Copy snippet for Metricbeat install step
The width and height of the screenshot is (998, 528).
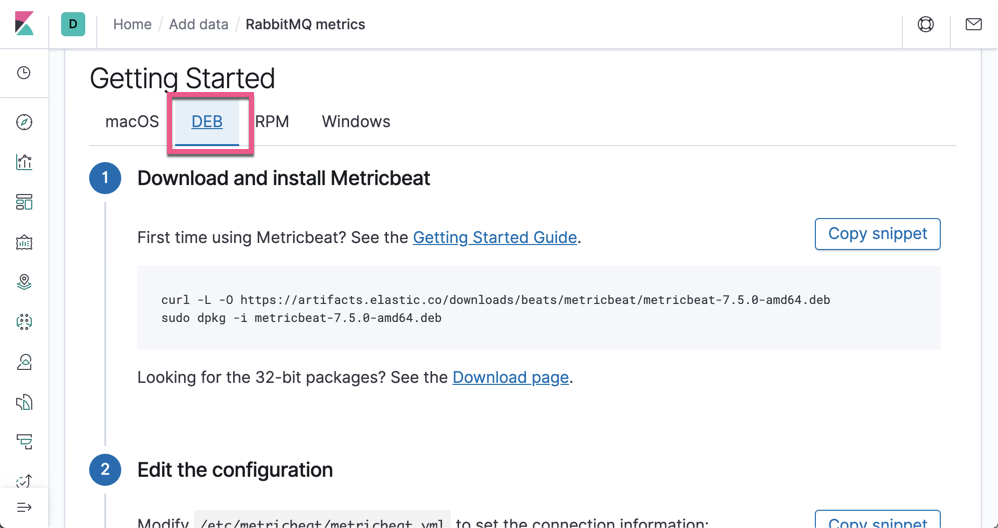click(877, 234)
